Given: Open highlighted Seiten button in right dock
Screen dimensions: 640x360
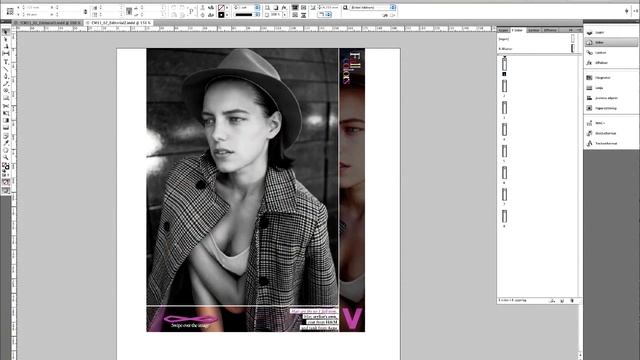Looking at the screenshot, I should click(x=611, y=42).
